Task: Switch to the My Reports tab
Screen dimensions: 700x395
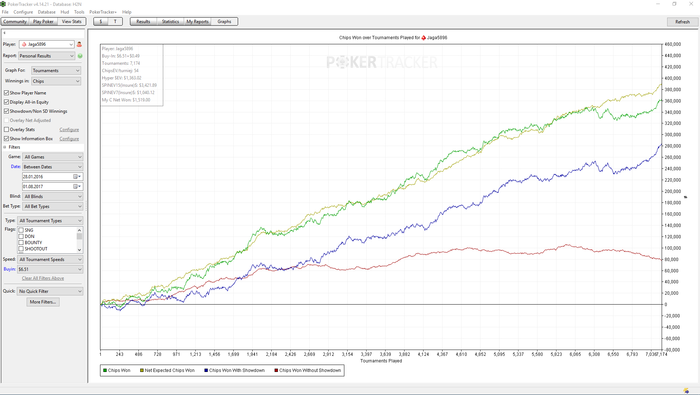Action: coord(197,21)
